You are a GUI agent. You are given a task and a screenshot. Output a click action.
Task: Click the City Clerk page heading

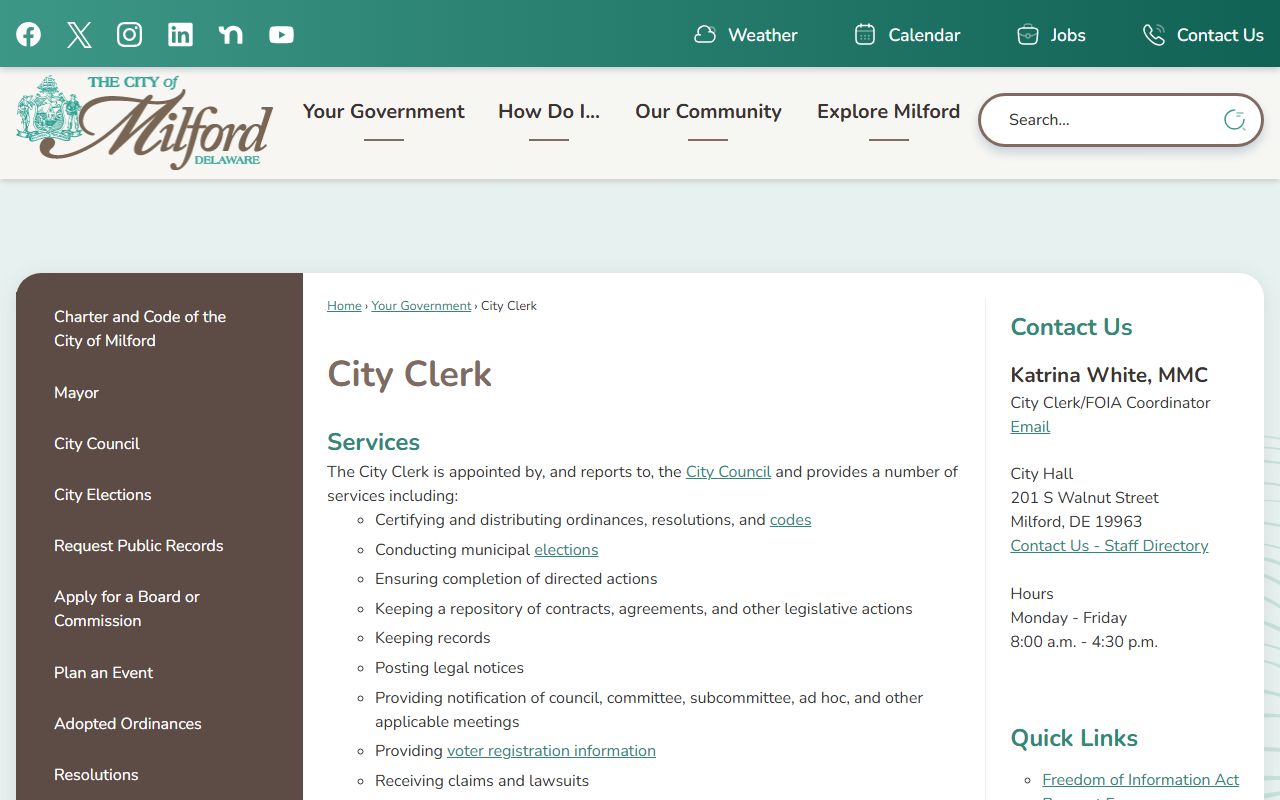pos(409,374)
